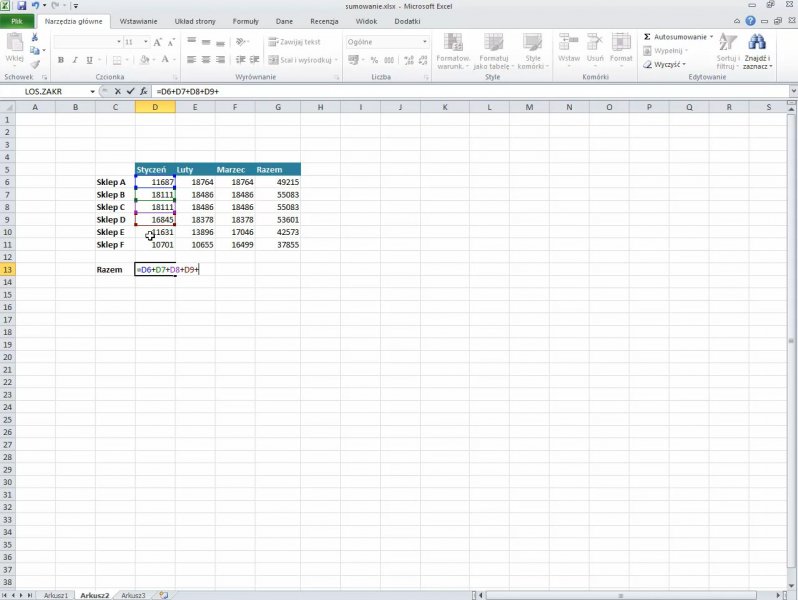Confirm the formula with the checkmark icon
798x600 pixels.
coord(131,91)
